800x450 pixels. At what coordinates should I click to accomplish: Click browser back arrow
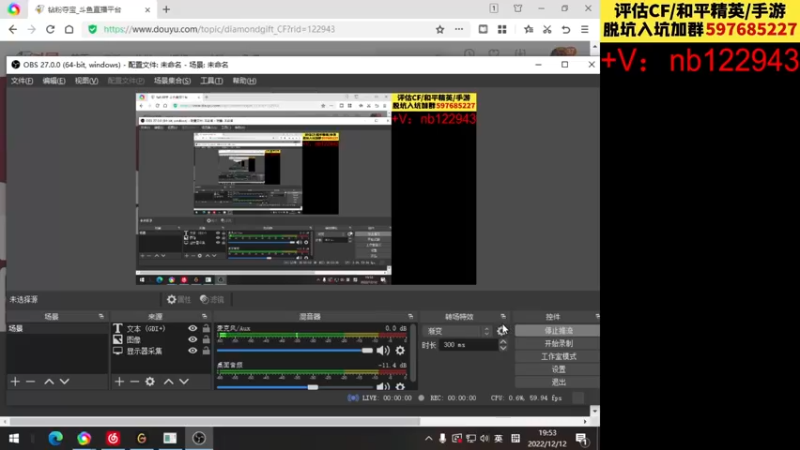point(13,30)
